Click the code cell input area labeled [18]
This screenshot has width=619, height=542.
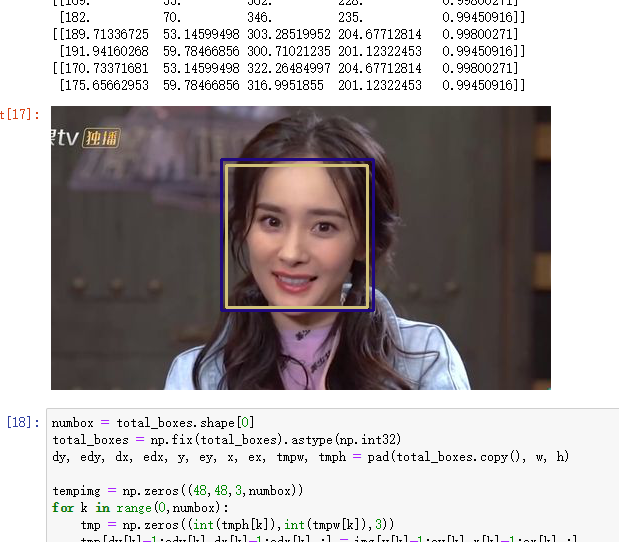(332, 475)
